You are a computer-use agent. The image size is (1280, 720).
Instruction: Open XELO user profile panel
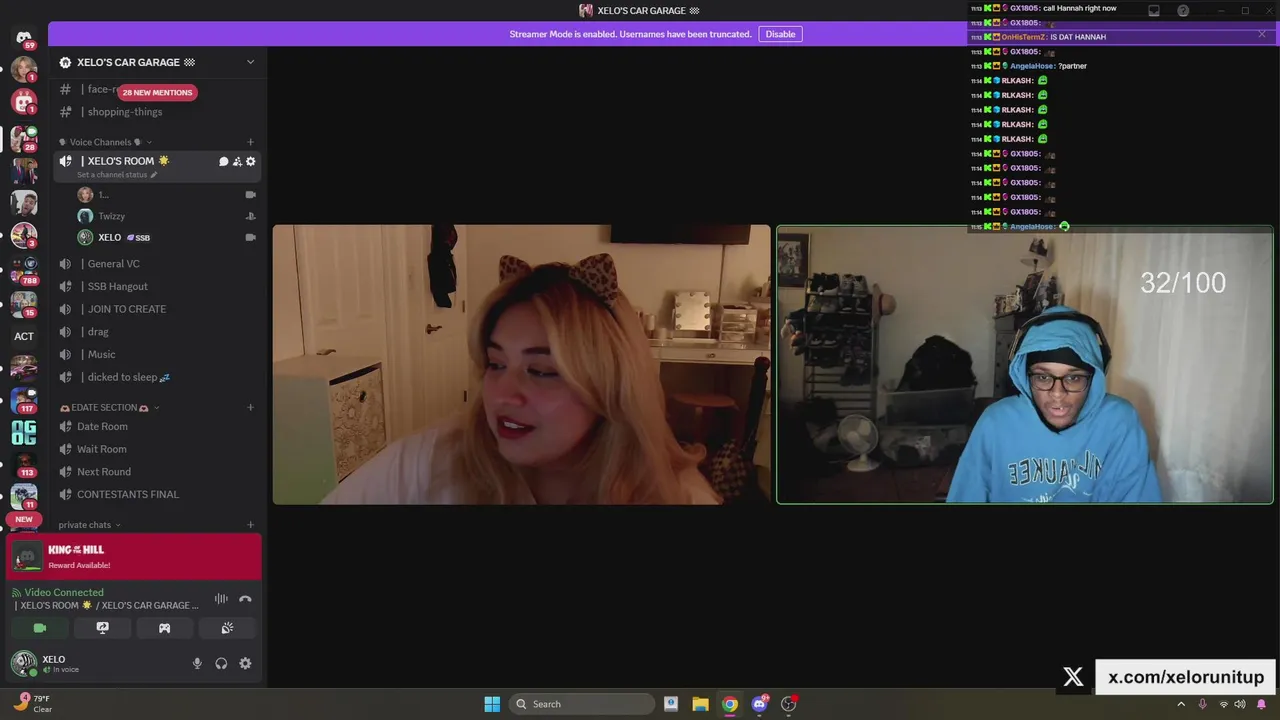95,663
